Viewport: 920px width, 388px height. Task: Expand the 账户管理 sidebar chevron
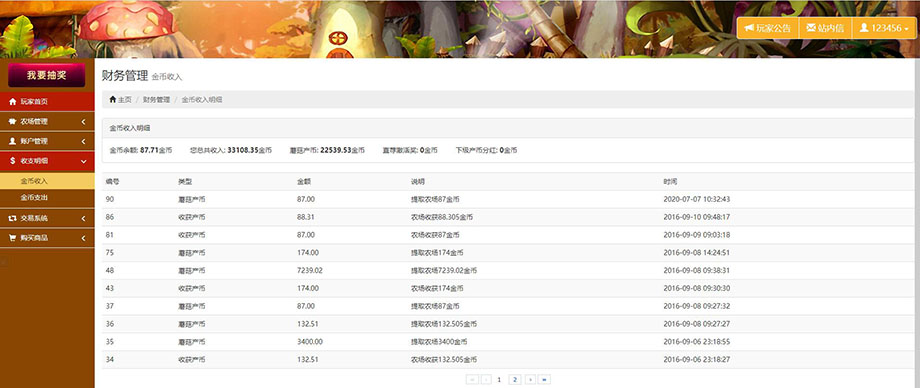point(83,141)
